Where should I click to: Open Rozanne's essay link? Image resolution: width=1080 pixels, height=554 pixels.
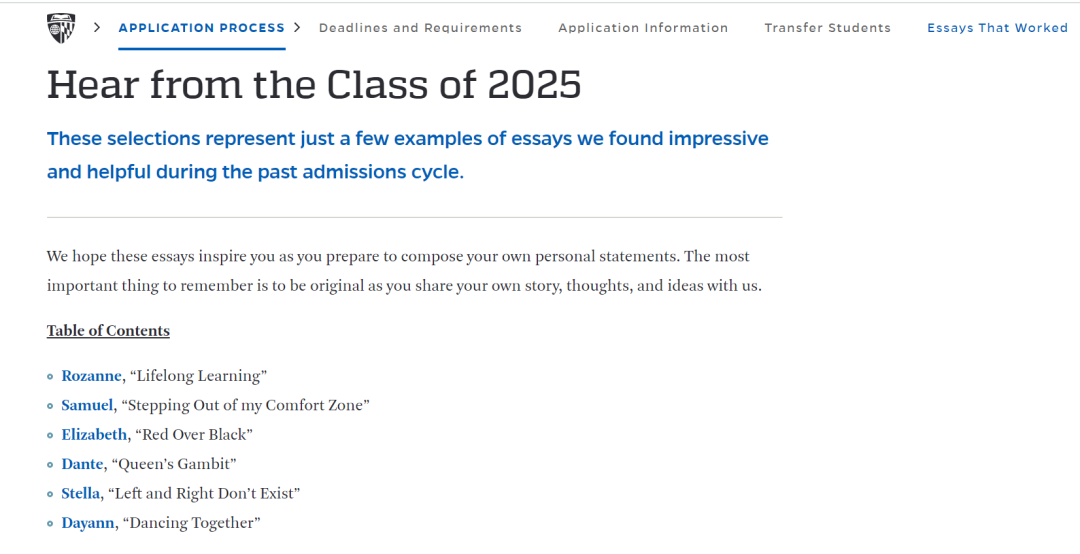(x=92, y=376)
